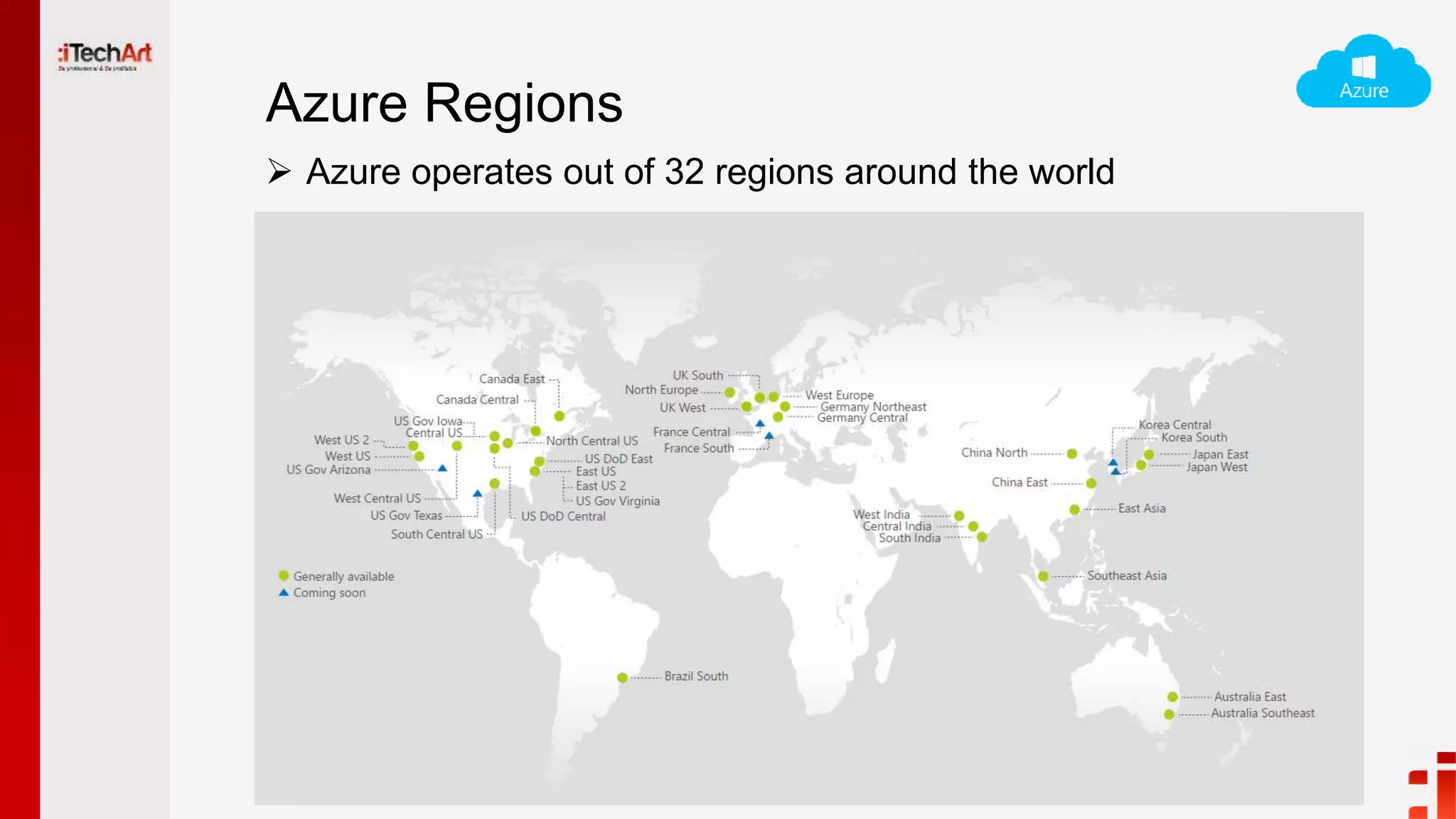Click the East US 2 label
The width and height of the screenshot is (1456, 819).
[x=601, y=486]
